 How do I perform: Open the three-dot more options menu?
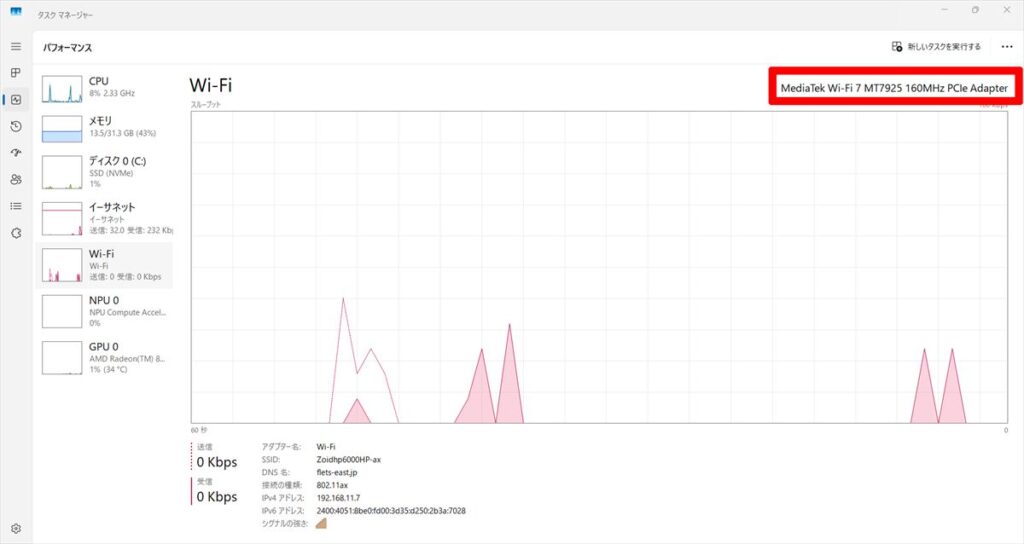coord(1006,47)
